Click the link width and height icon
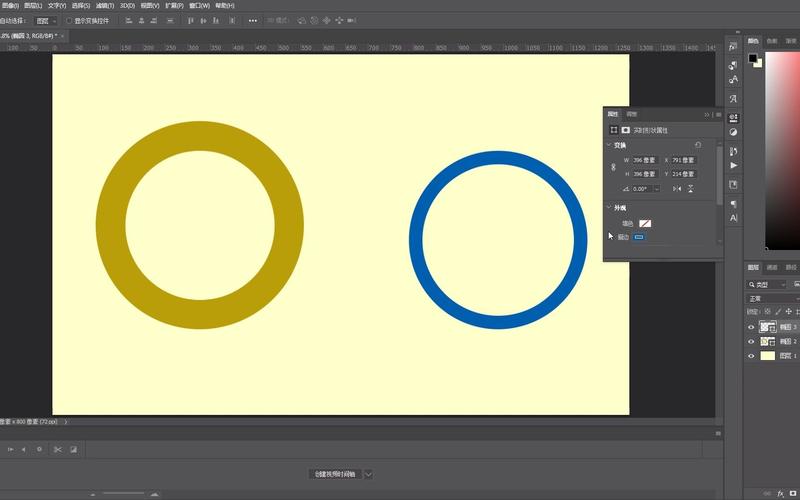The height and width of the screenshot is (500, 800). pyautogui.click(x=613, y=167)
